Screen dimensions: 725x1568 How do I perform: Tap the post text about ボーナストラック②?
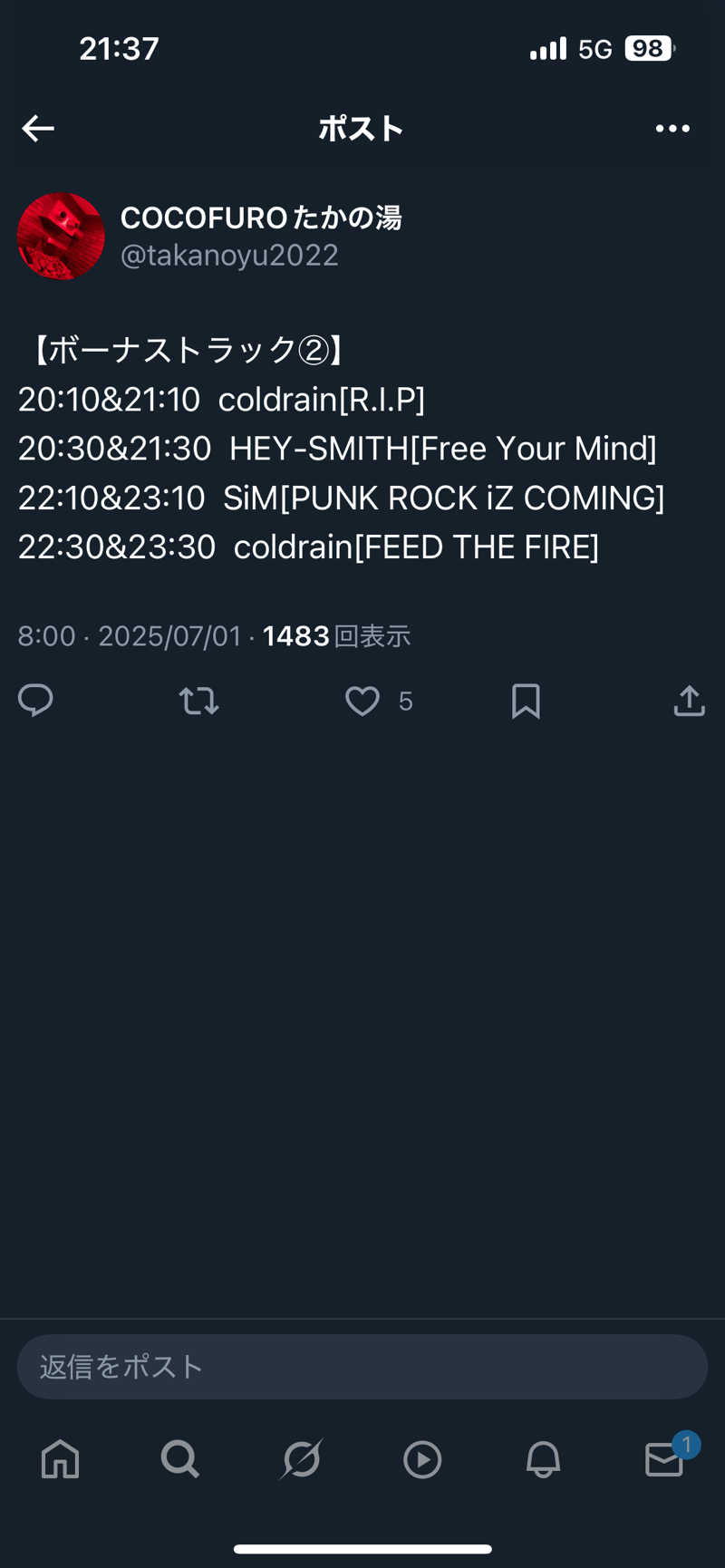[x=341, y=449]
